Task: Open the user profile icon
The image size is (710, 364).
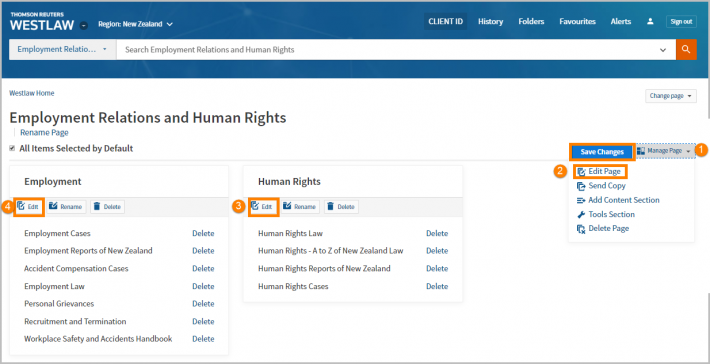Action: 650,21
